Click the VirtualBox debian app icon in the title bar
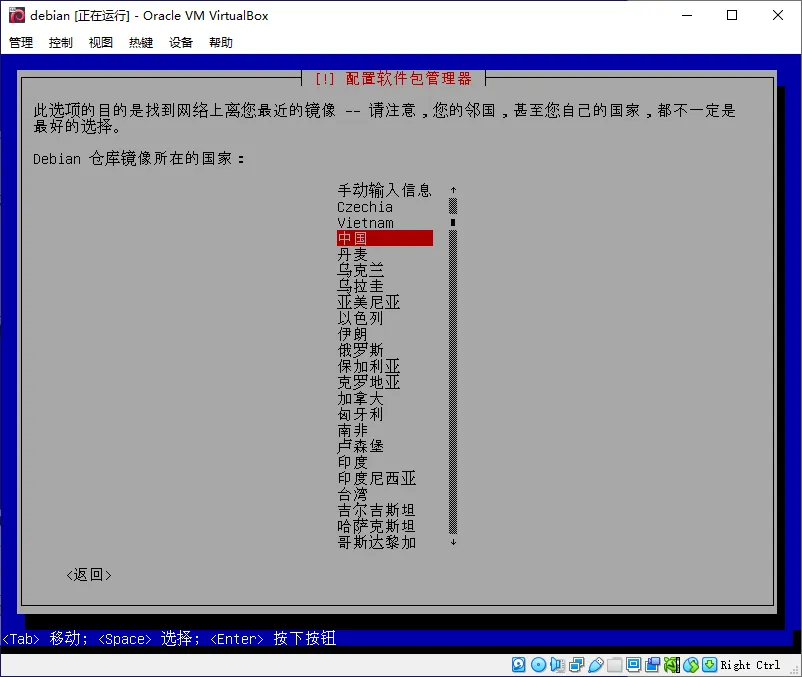The image size is (802, 677). click(17, 15)
